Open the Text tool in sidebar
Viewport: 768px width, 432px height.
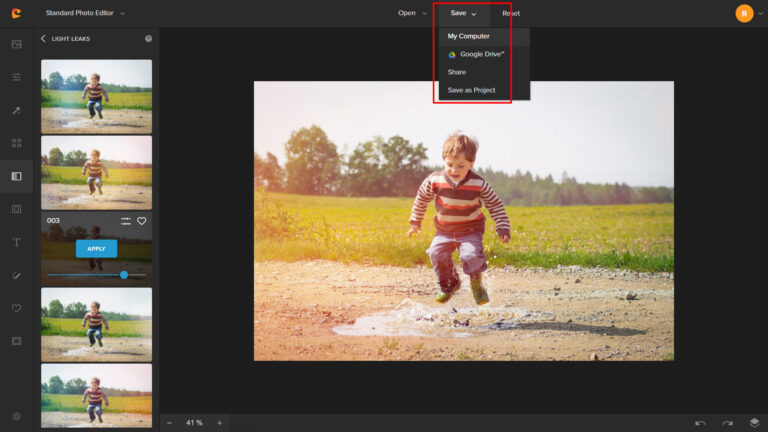16,242
